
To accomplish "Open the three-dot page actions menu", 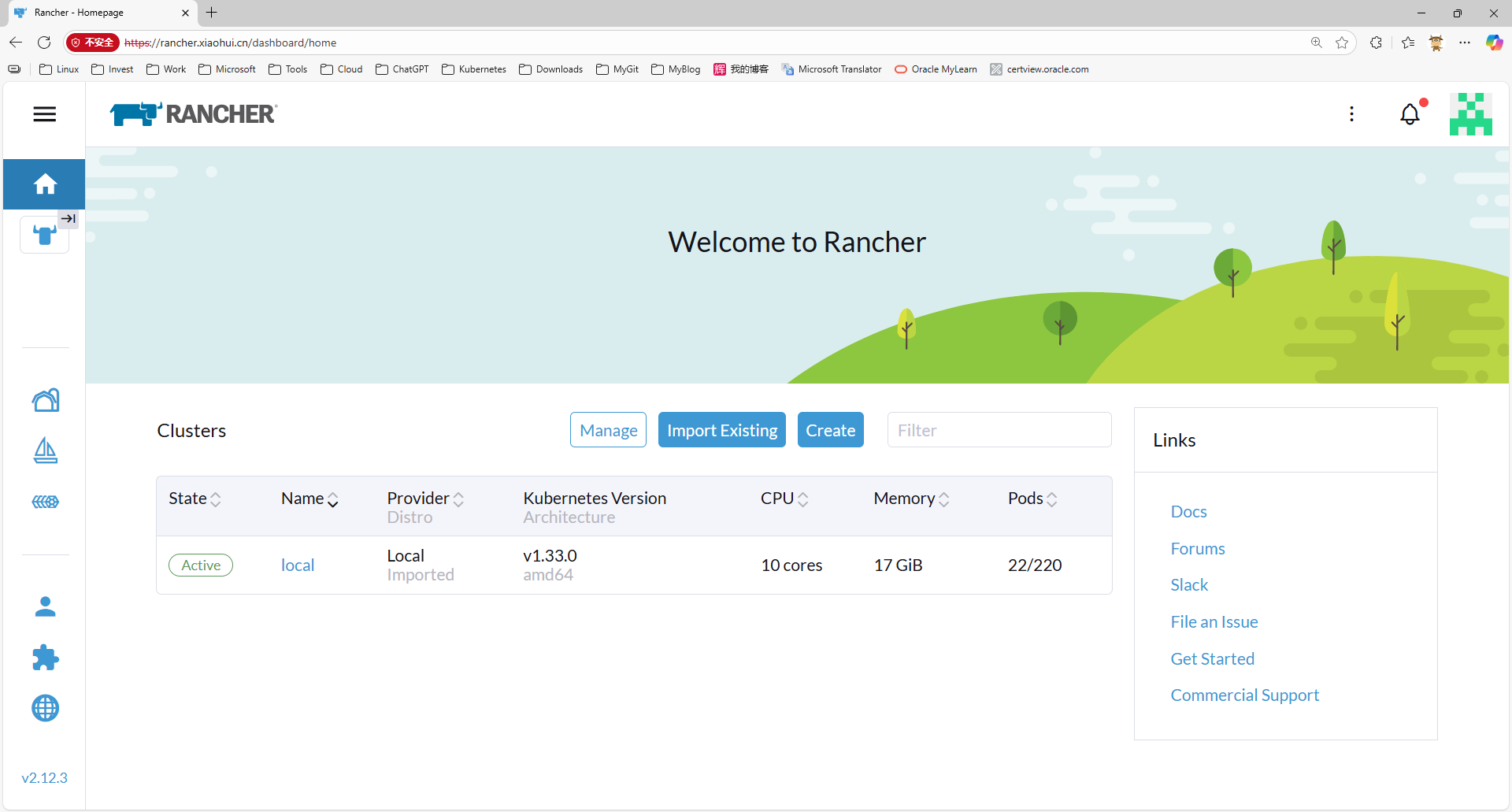I will [1351, 114].
